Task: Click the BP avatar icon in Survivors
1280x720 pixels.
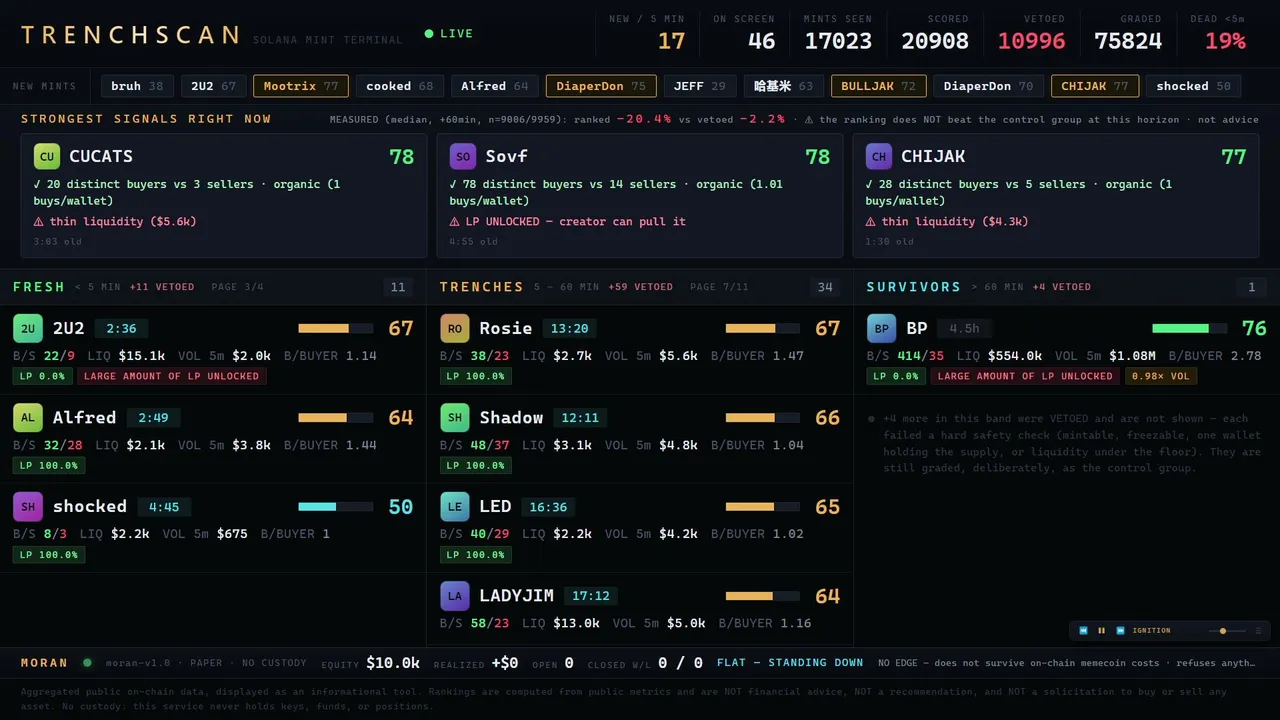Action: point(882,328)
